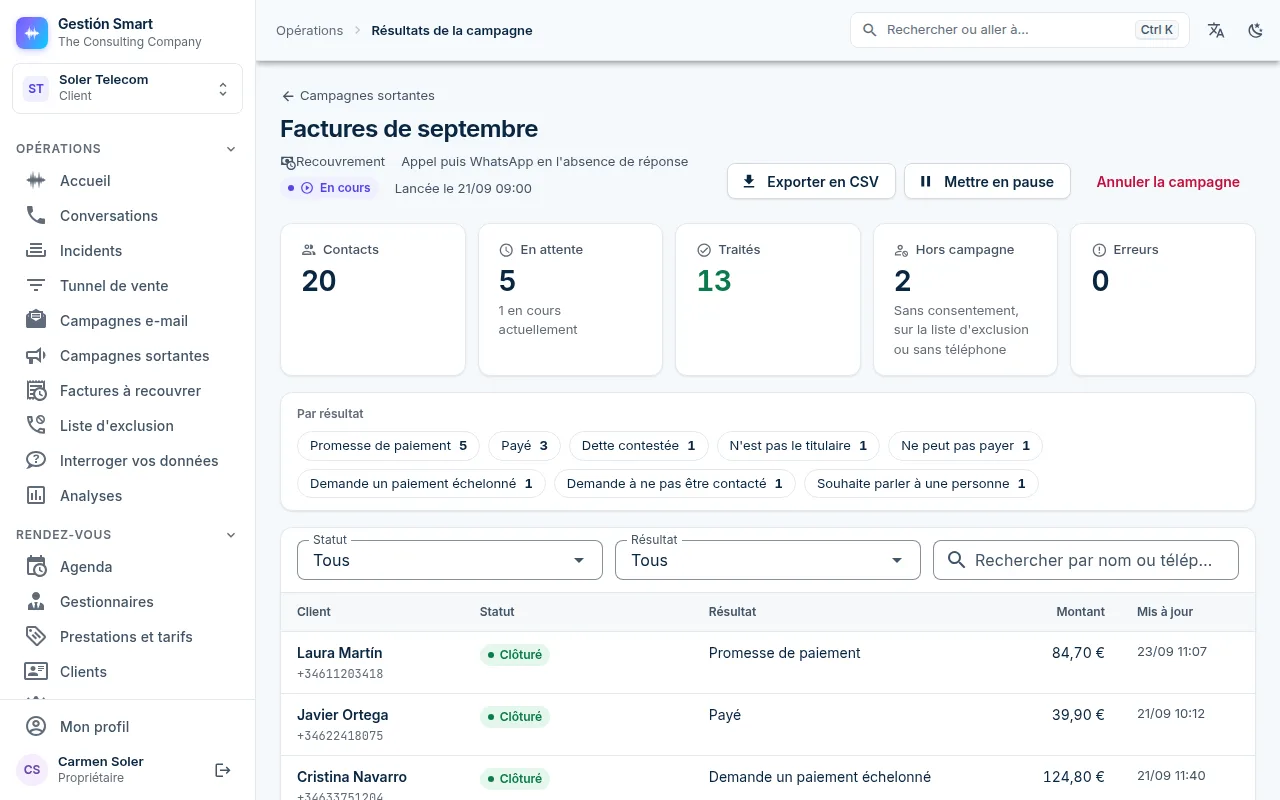This screenshot has width=1280, height=800.
Task: Click Annuler la campagne
Action: [x=1168, y=182]
